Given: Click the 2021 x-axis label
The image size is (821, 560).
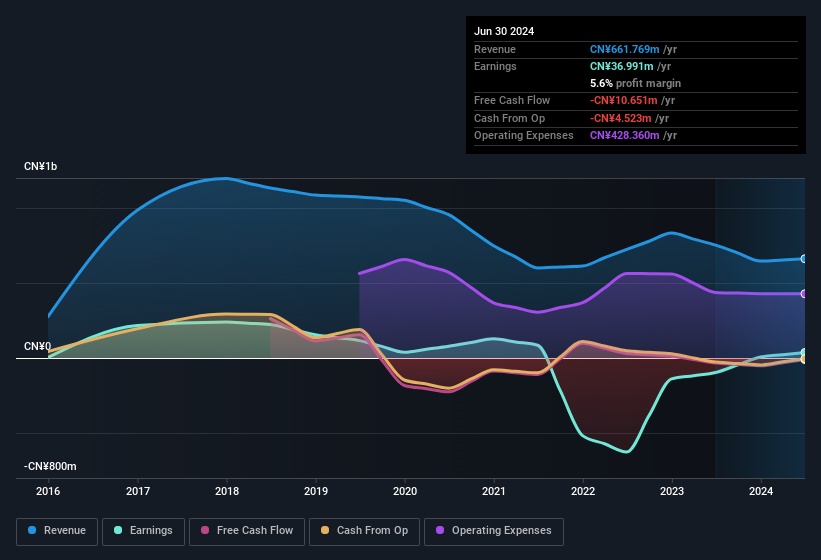Looking at the screenshot, I should (x=494, y=491).
